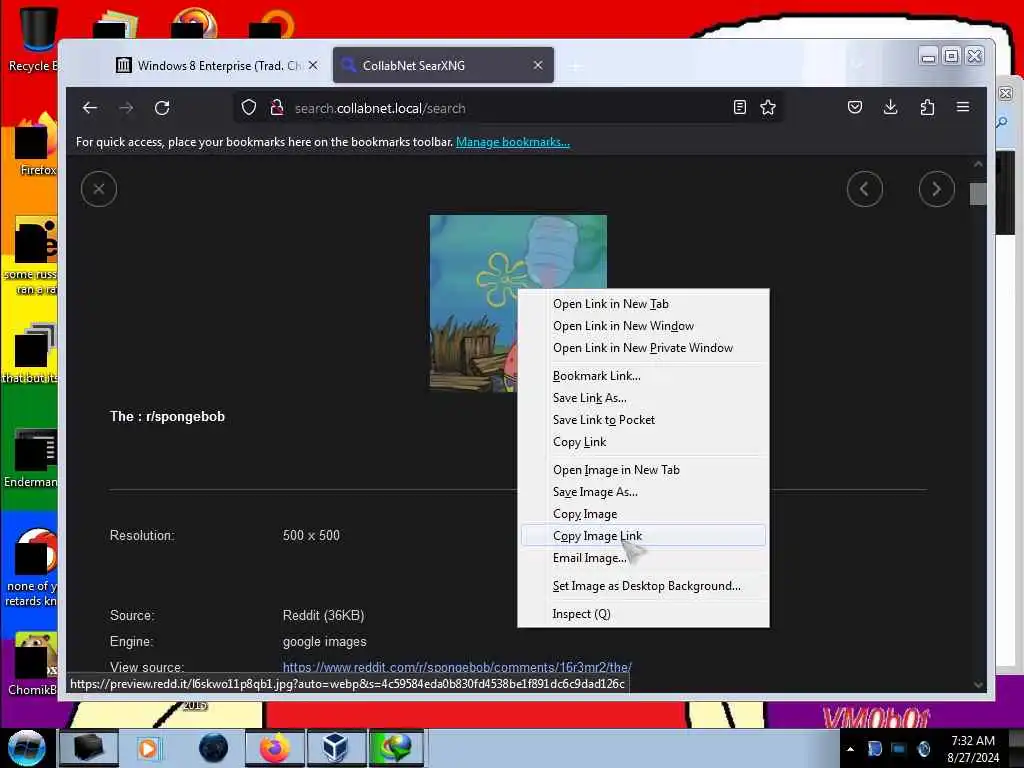Viewport: 1024px width, 768px height.
Task: Open the reddit.com View source link
Action: 457,667
